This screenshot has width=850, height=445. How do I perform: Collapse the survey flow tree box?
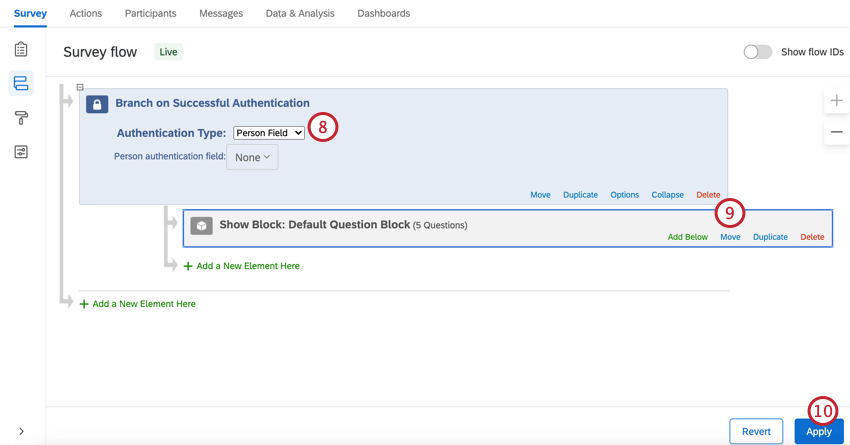click(x=80, y=87)
